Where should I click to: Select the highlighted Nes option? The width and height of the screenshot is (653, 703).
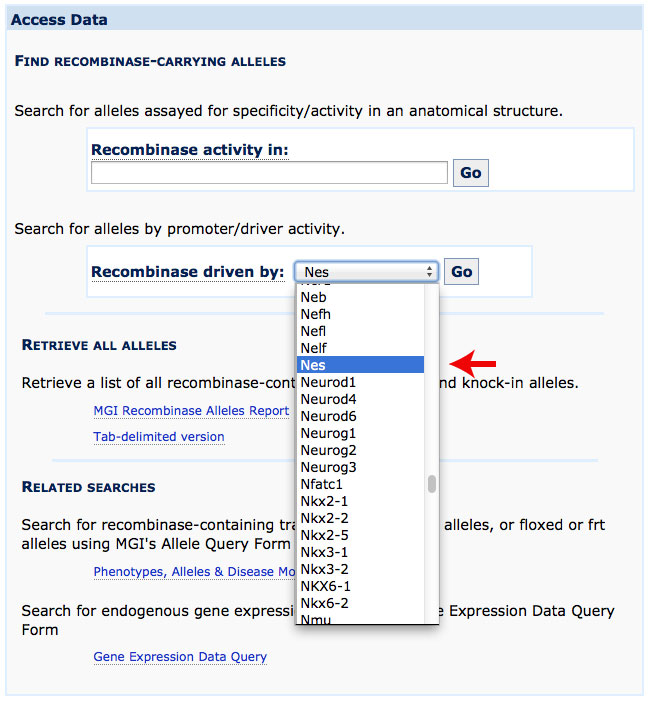360,365
